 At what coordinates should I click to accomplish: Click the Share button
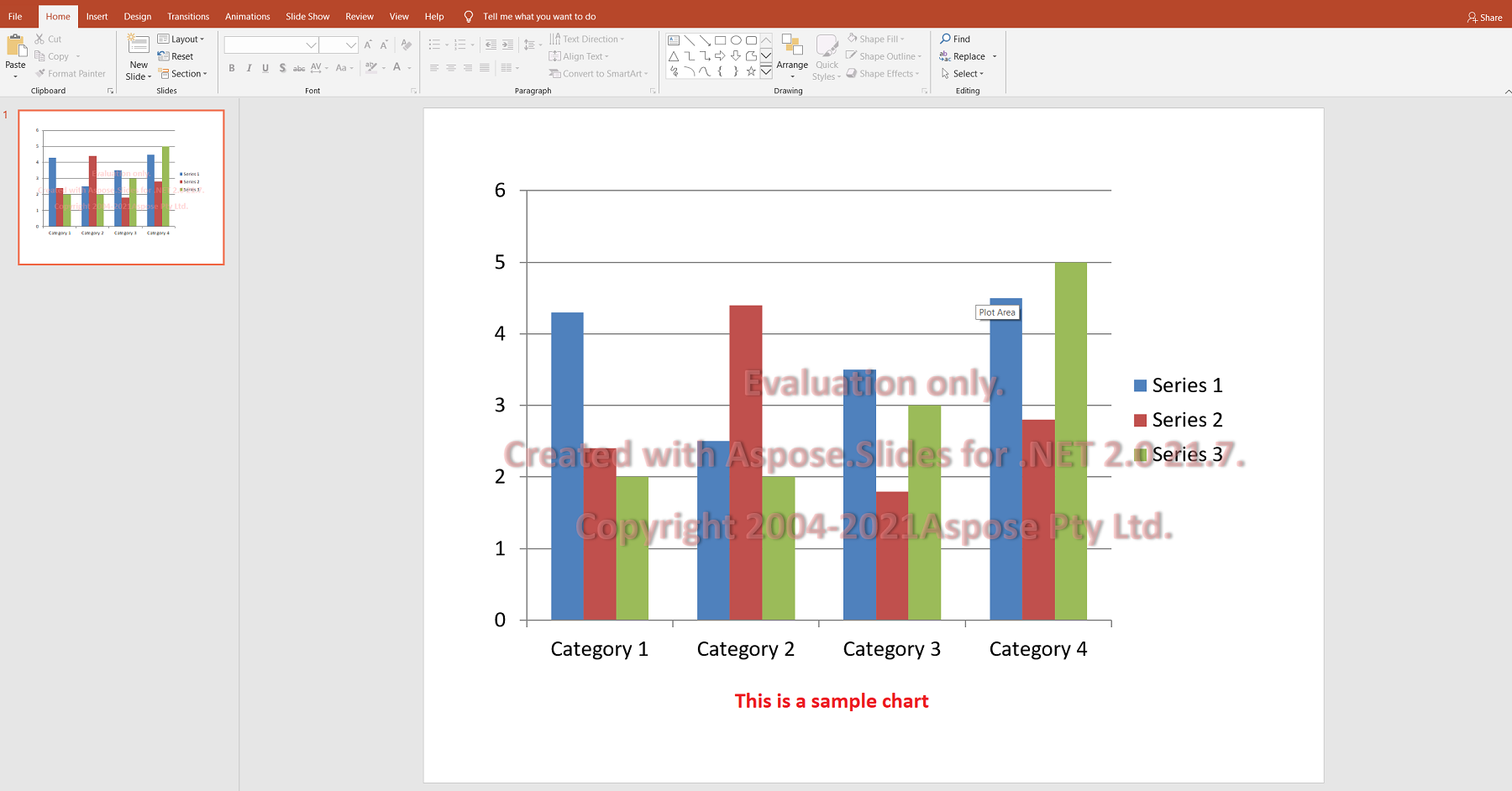(x=1484, y=18)
